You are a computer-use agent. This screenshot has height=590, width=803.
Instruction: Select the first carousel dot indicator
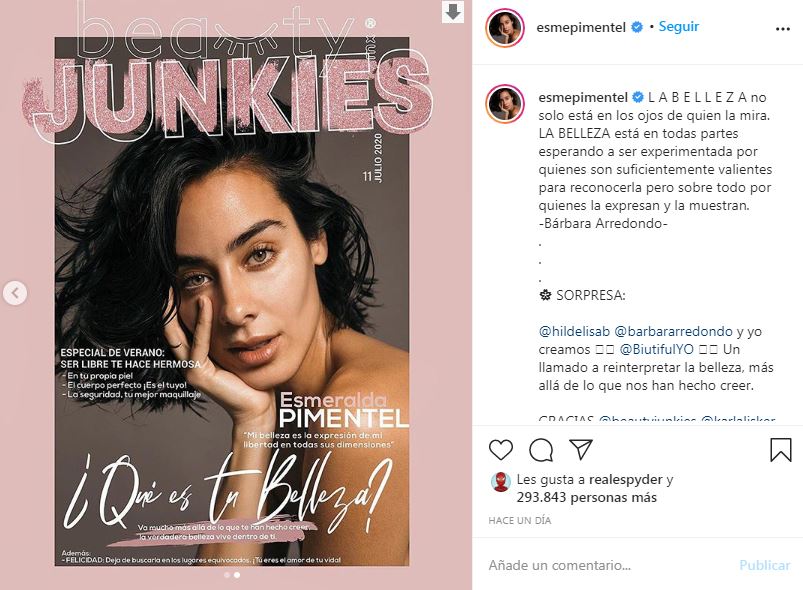click(227, 575)
